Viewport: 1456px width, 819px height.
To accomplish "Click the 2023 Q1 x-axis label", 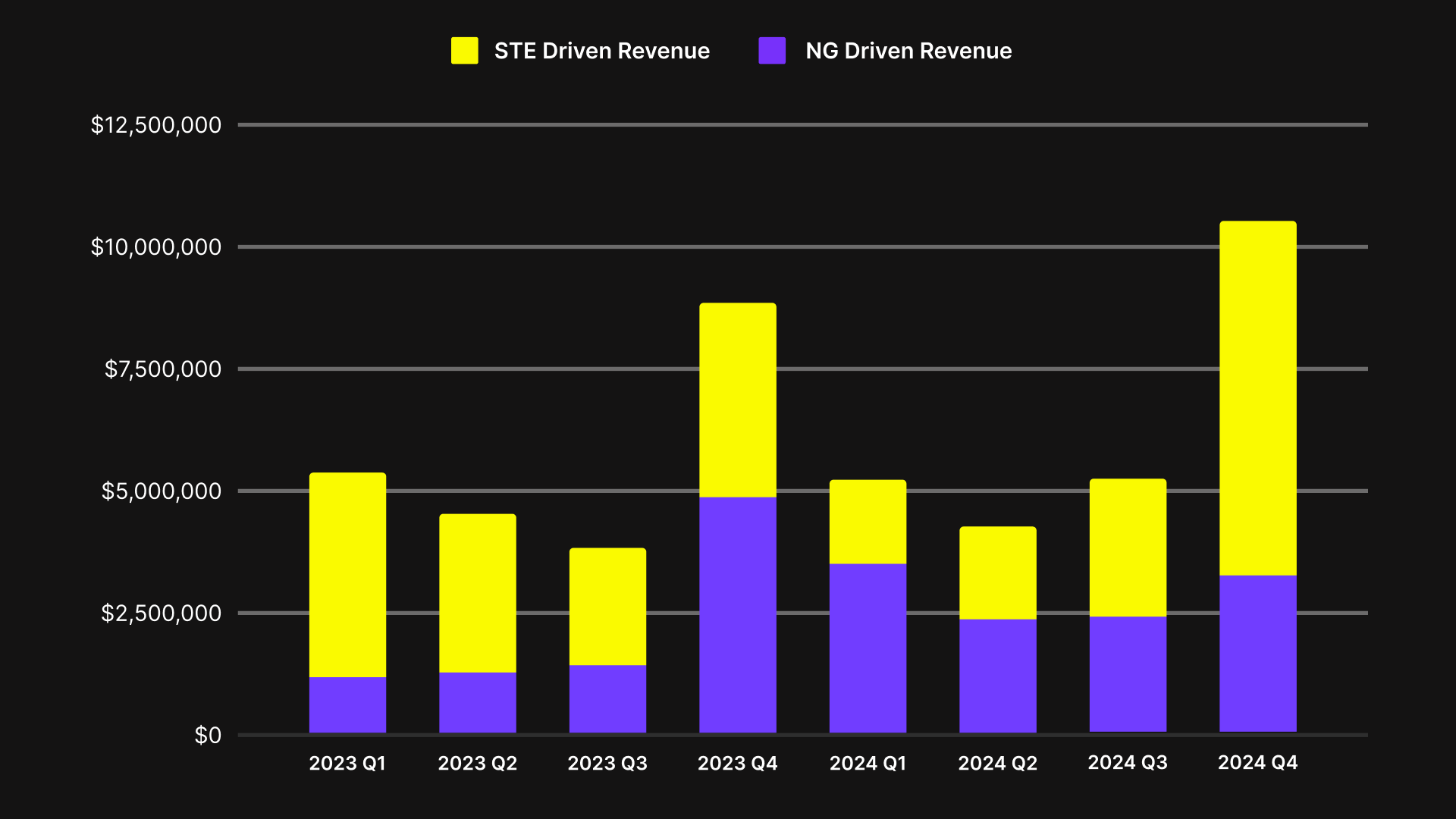I will point(347,763).
